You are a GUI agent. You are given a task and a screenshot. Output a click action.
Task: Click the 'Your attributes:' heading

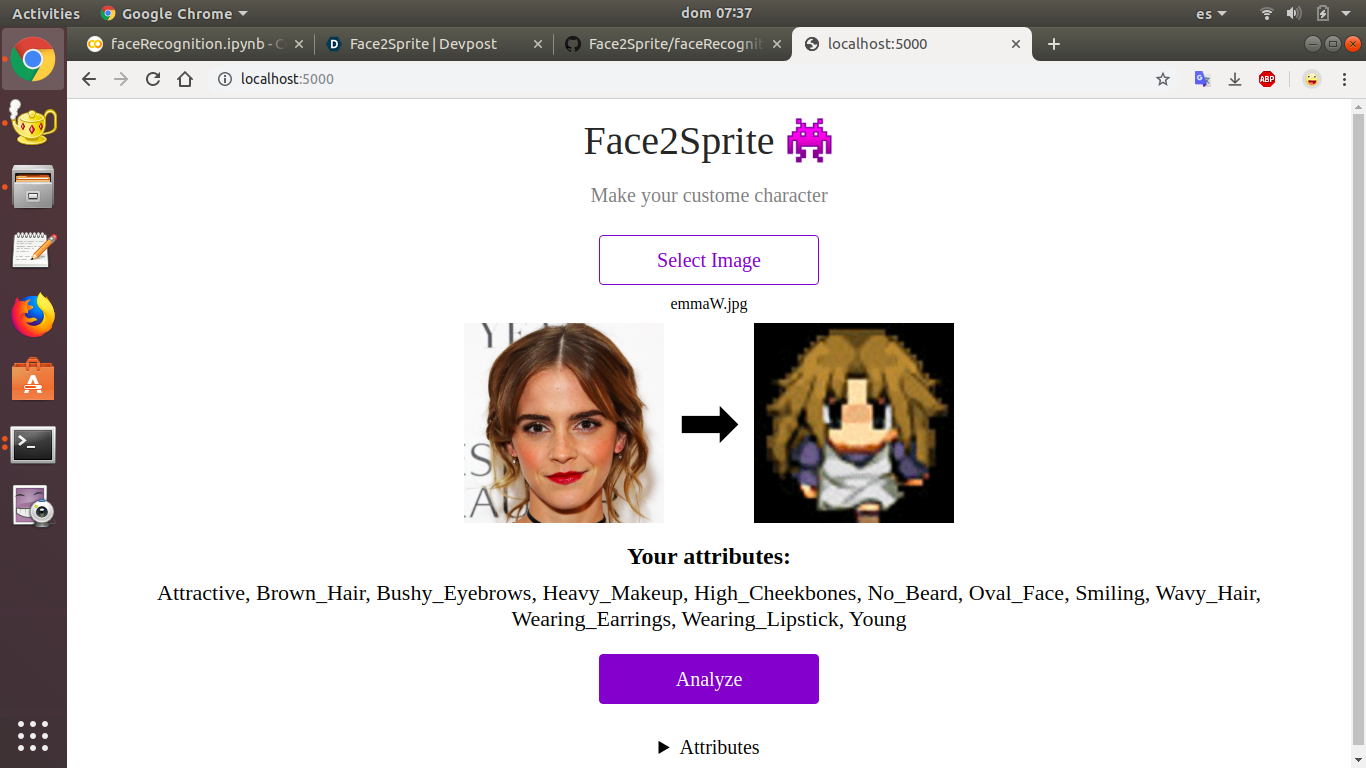[709, 556]
